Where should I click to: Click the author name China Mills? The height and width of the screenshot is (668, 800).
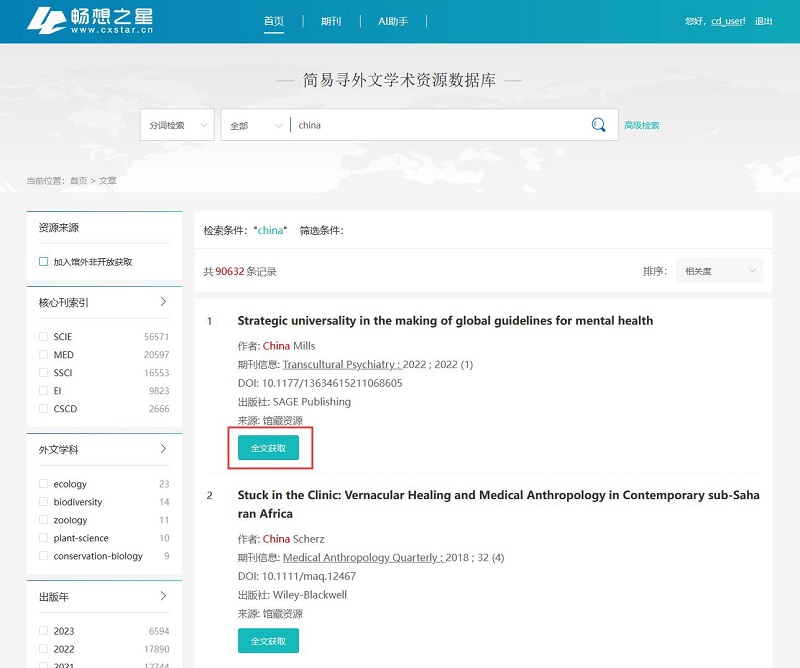[x=289, y=346]
